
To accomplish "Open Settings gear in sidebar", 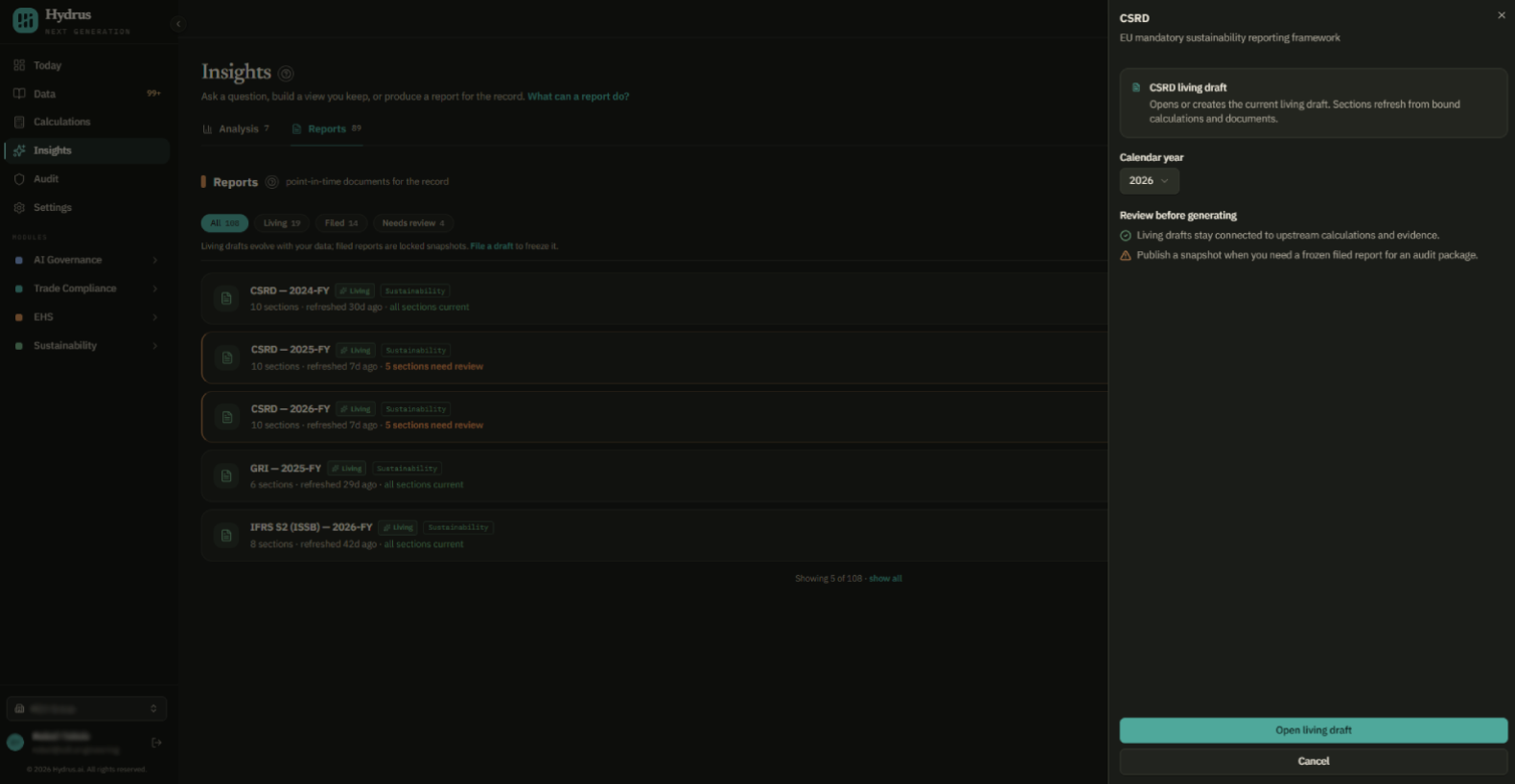I will coord(19,207).
